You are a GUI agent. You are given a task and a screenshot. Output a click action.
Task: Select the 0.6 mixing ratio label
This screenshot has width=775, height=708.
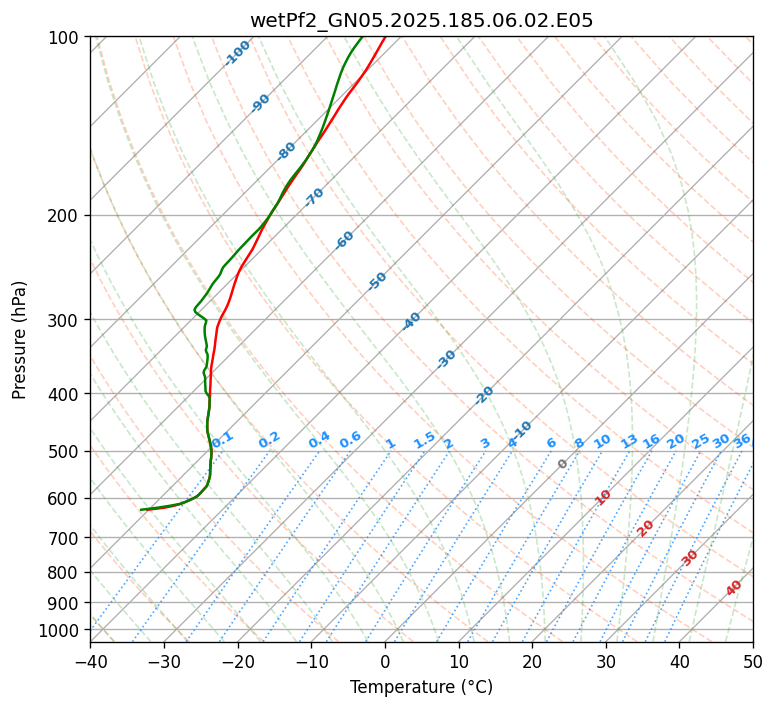[350, 440]
